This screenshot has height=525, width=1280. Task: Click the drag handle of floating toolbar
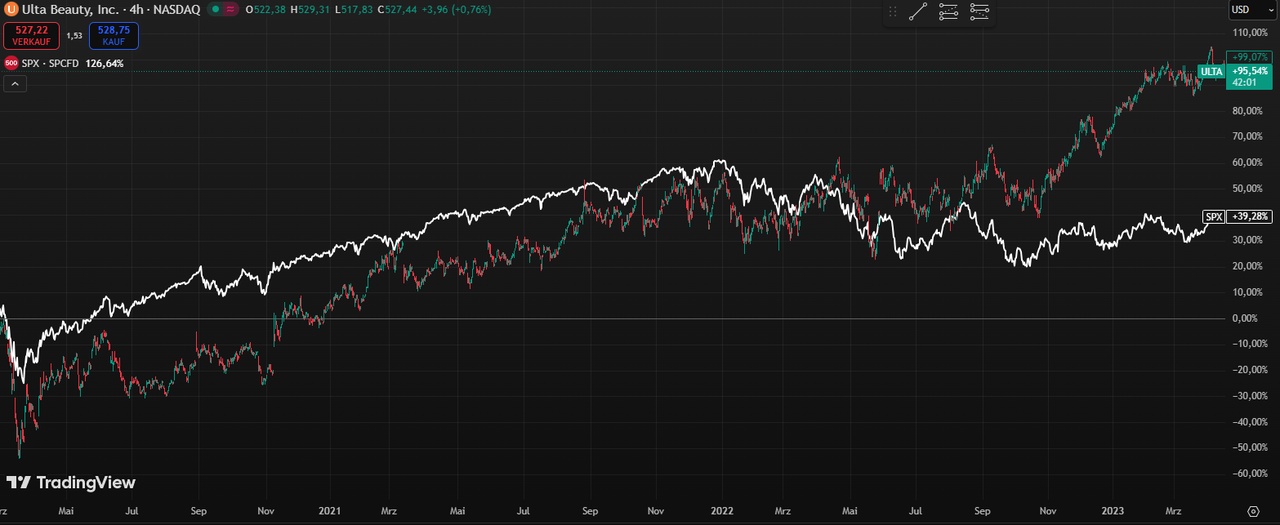893,12
